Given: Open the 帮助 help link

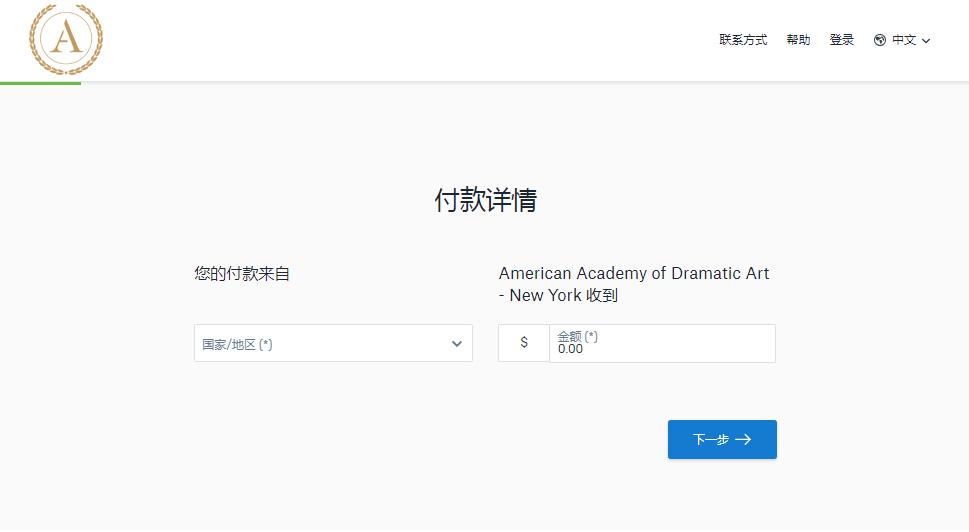Looking at the screenshot, I should [798, 40].
